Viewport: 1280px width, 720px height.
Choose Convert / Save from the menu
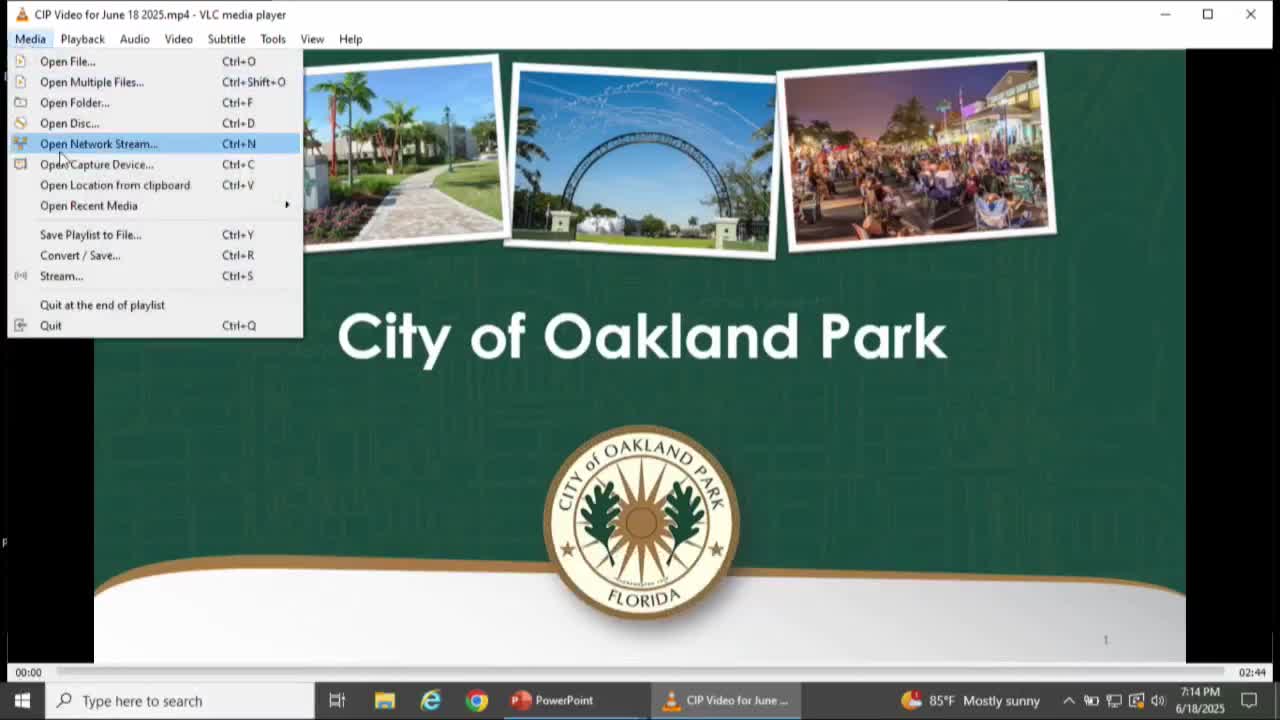80,255
